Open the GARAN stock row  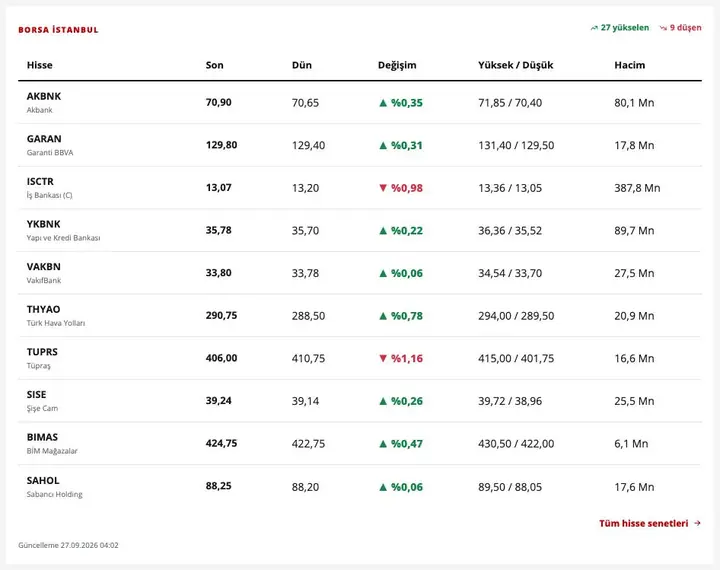pyautogui.click(x=360, y=145)
